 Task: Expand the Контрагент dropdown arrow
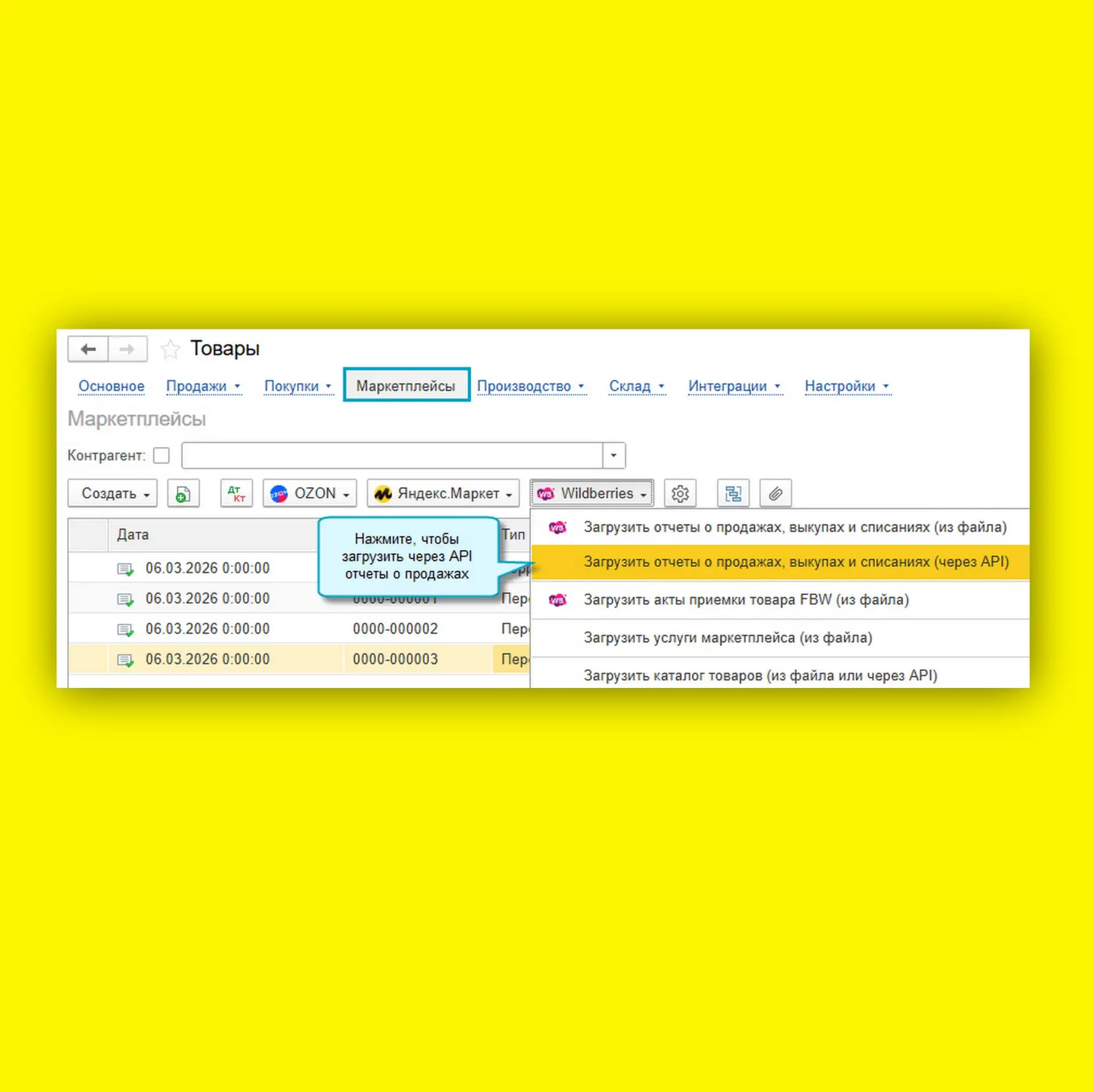point(614,455)
